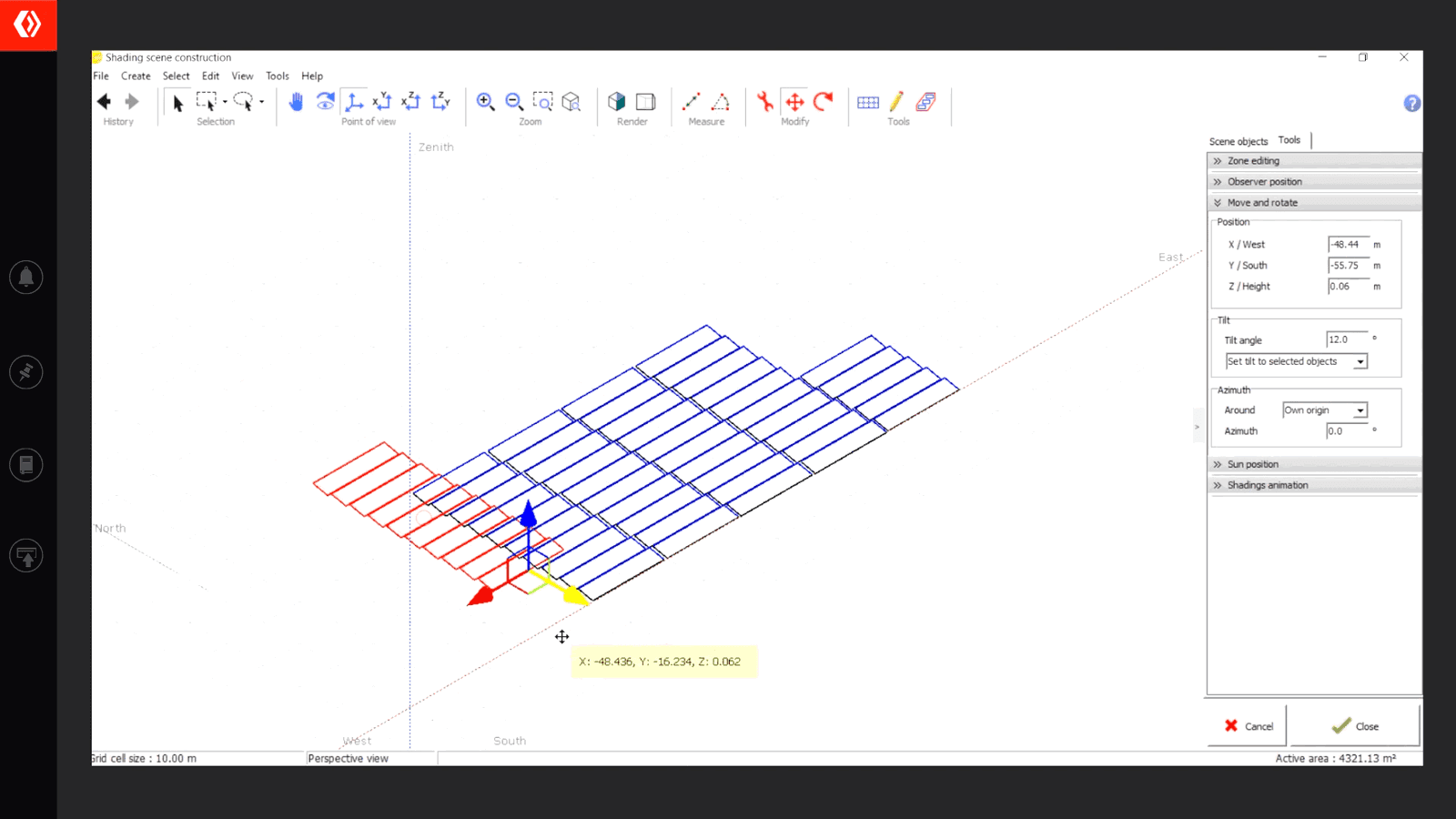Click the zoom in magnifier
Viewport: 1456px width, 819px height.
(486, 101)
